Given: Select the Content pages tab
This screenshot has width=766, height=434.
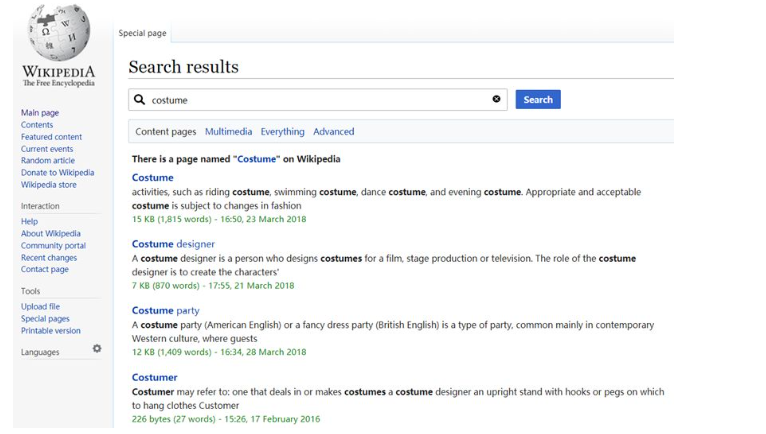Looking at the screenshot, I should (x=166, y=131).
